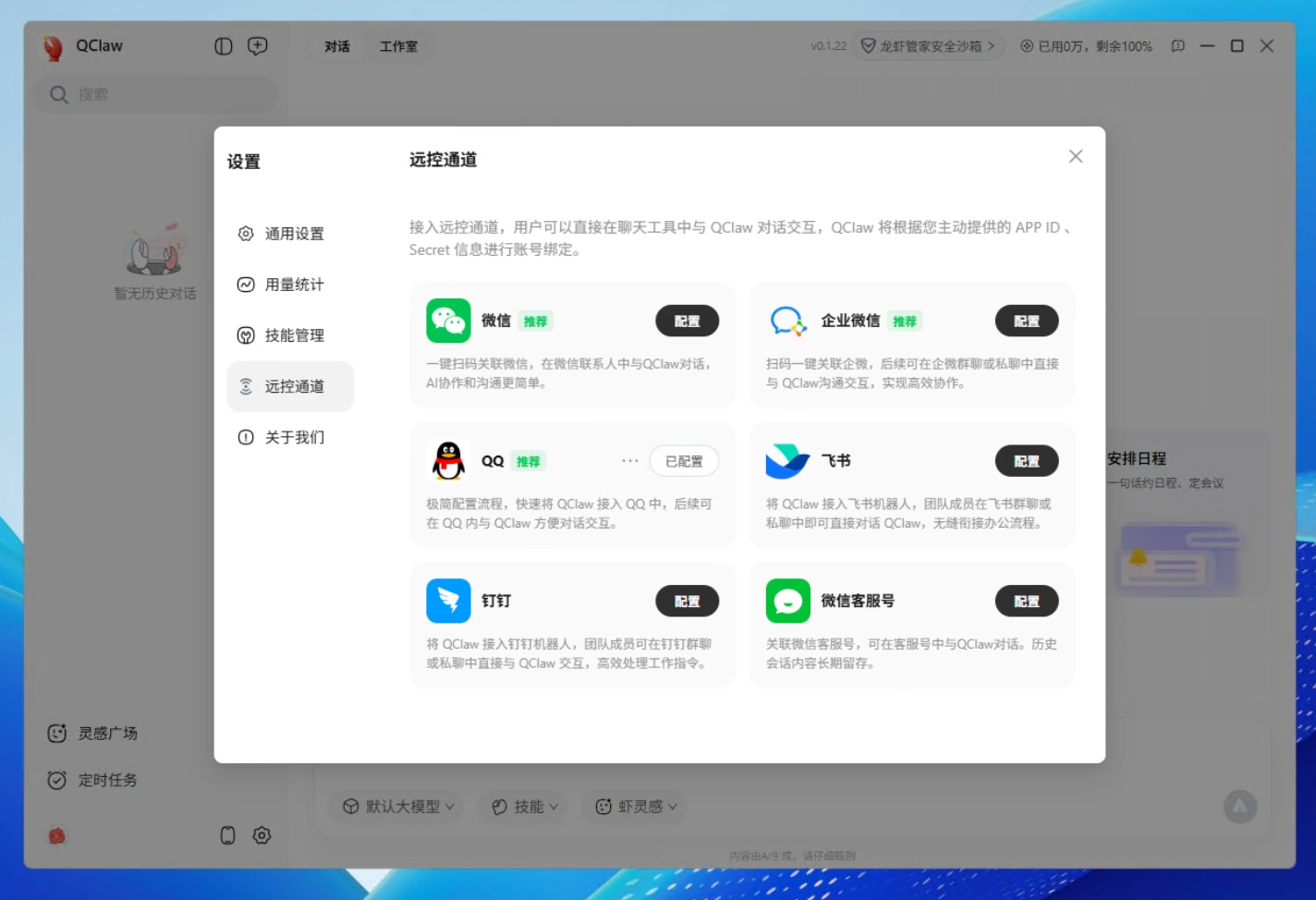
Task: Configure the 飞书 channel
Action: 1027,461
